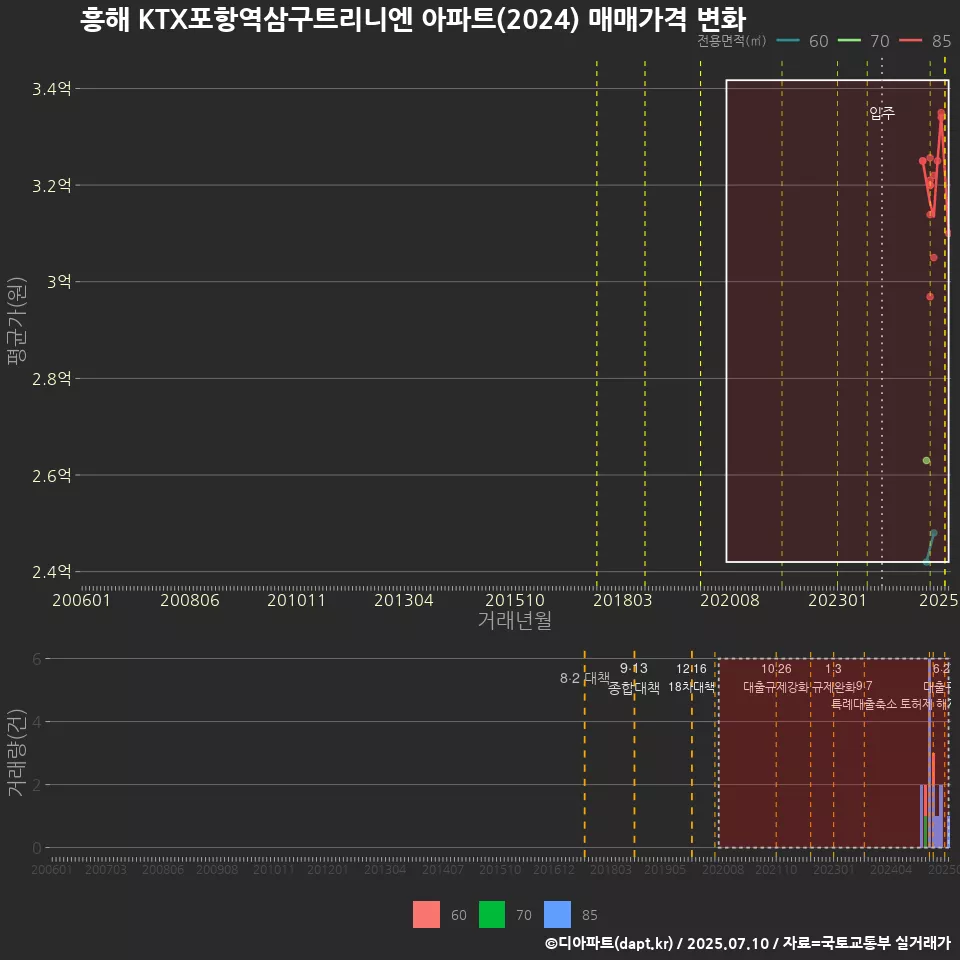Expand the 9·13 종합대책 marker details

pos(631,677)
